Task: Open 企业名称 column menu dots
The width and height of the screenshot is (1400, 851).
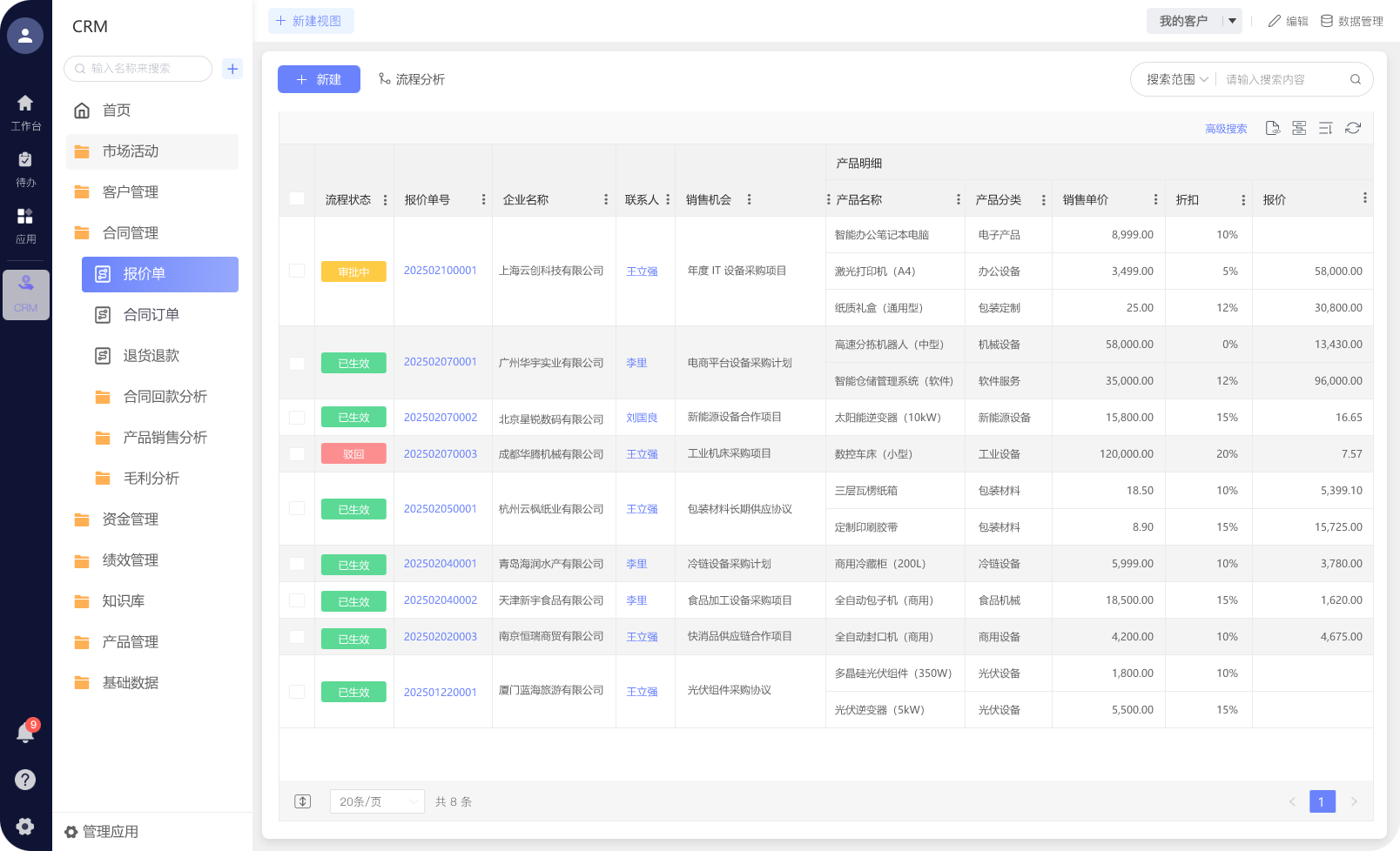Action: tap(606, 200)
